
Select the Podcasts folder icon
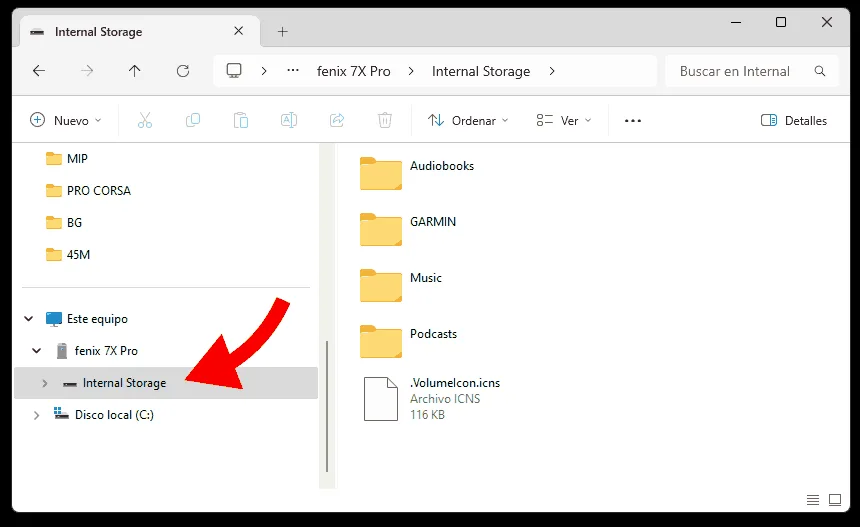tap(381, 341)
